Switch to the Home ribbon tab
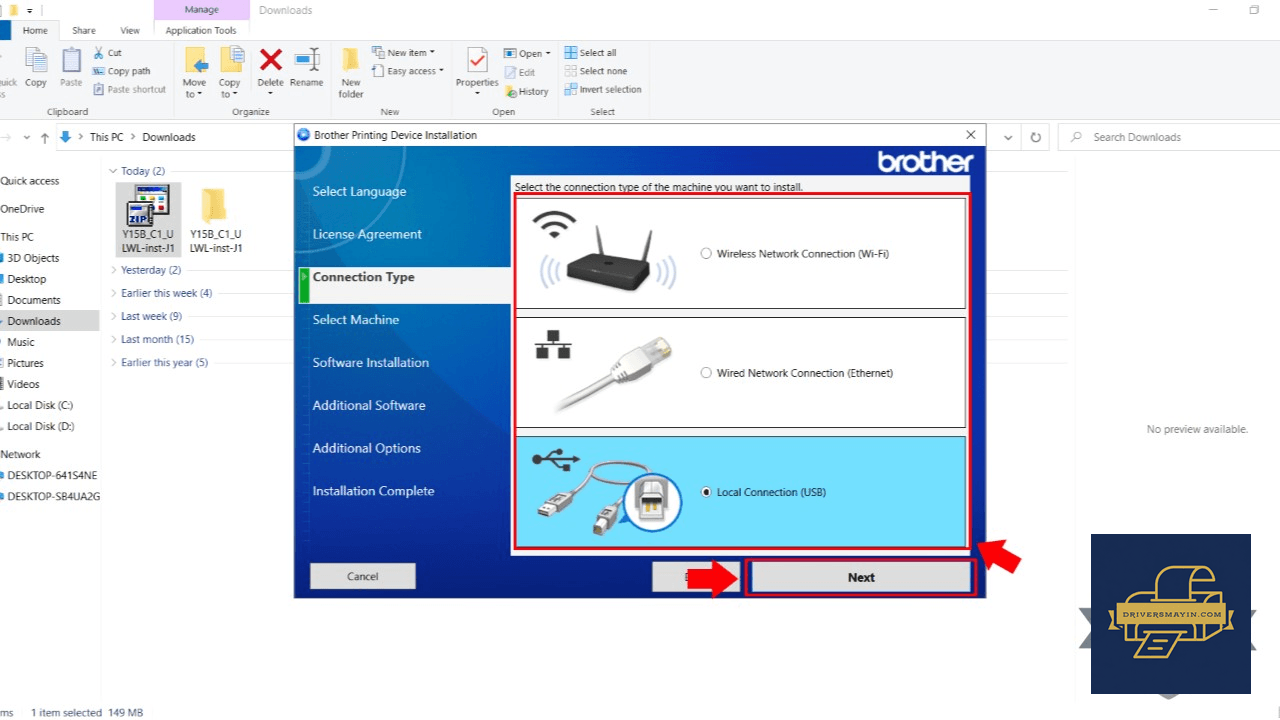The width and height of the screenshot is (1280, 720). [35, 31]
